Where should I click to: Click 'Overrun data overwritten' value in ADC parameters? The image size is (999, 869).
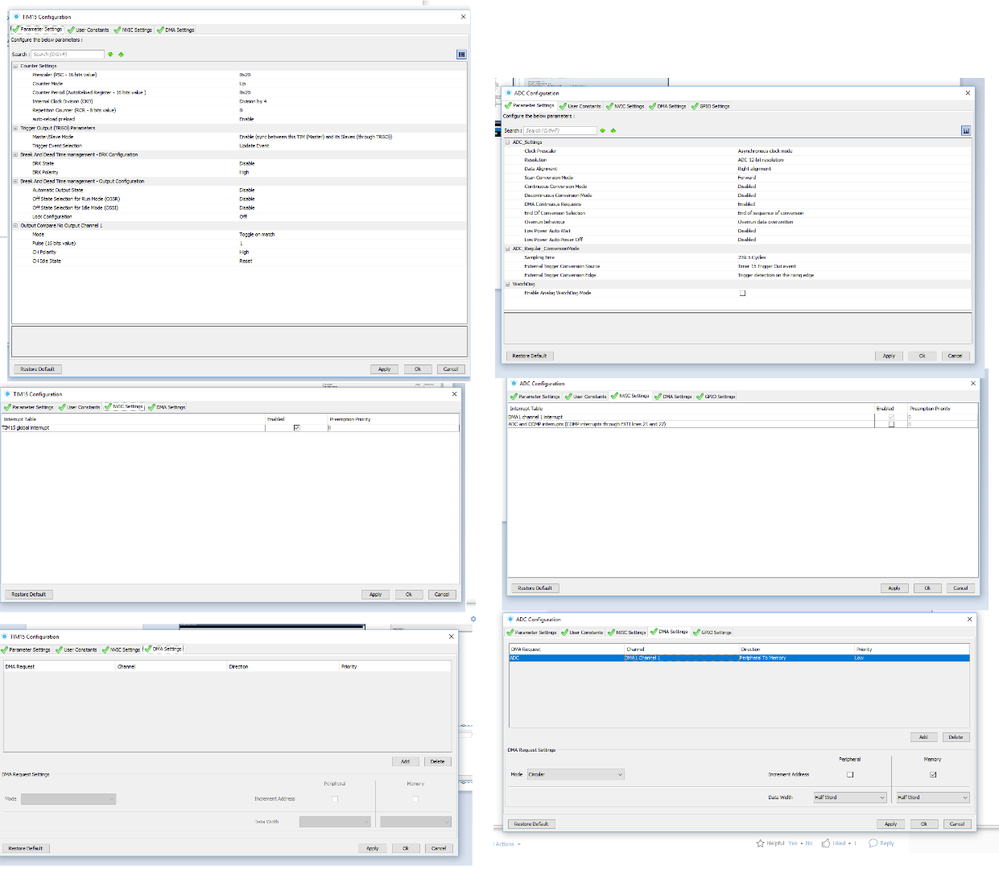tap(765, 222)
